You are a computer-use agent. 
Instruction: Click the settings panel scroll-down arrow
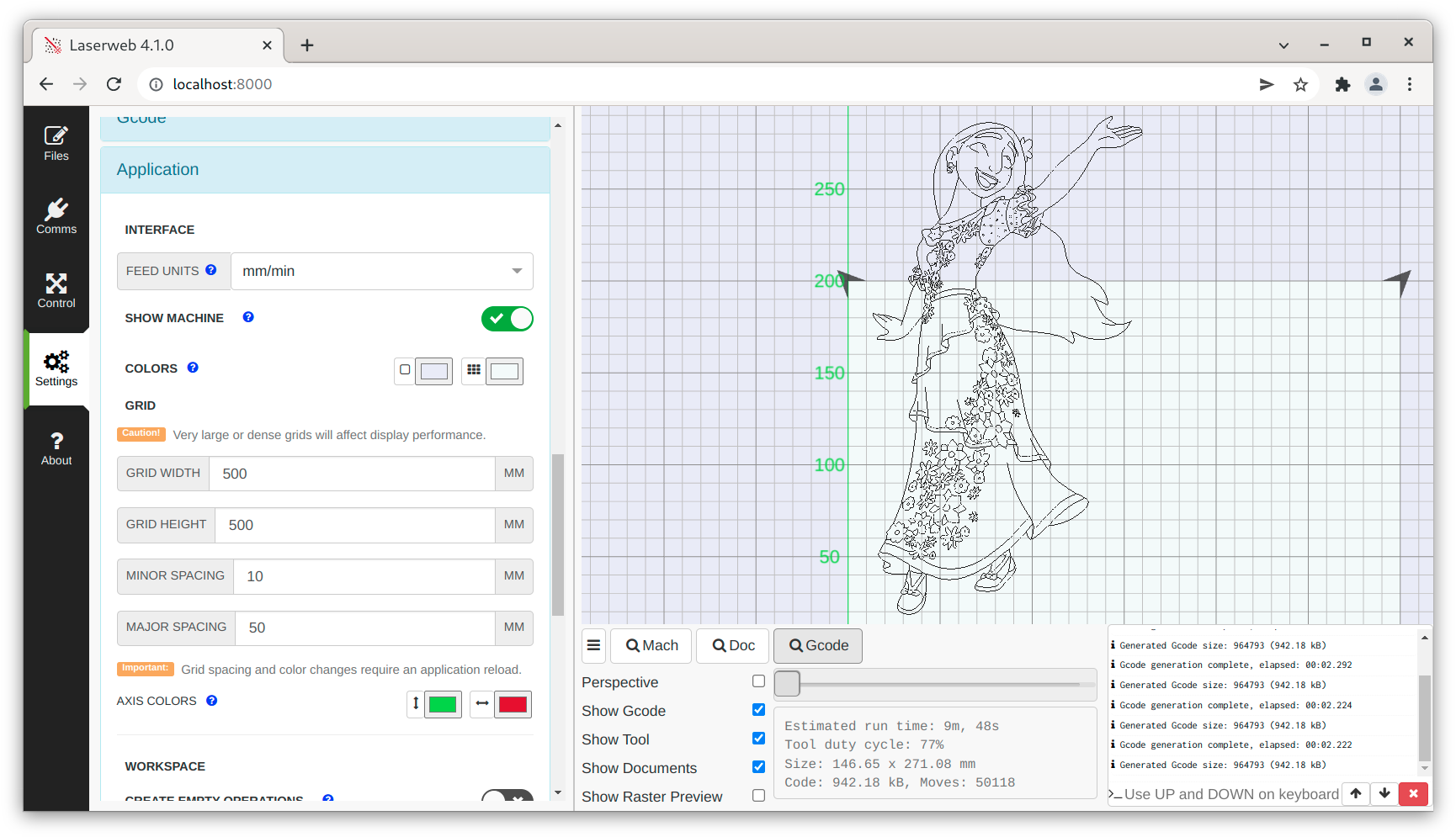pyautogui.click(x=557, y=792)
